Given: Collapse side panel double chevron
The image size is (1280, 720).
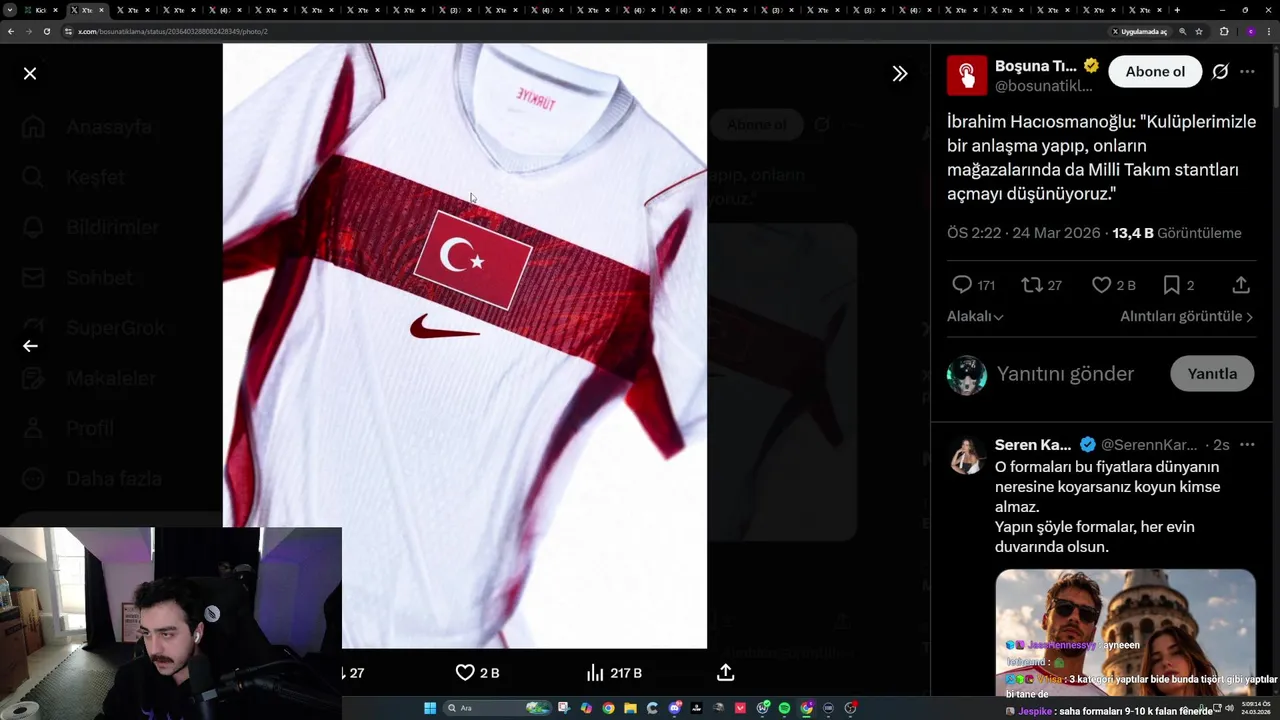Looking at the screenshot, I should (900, 73).
